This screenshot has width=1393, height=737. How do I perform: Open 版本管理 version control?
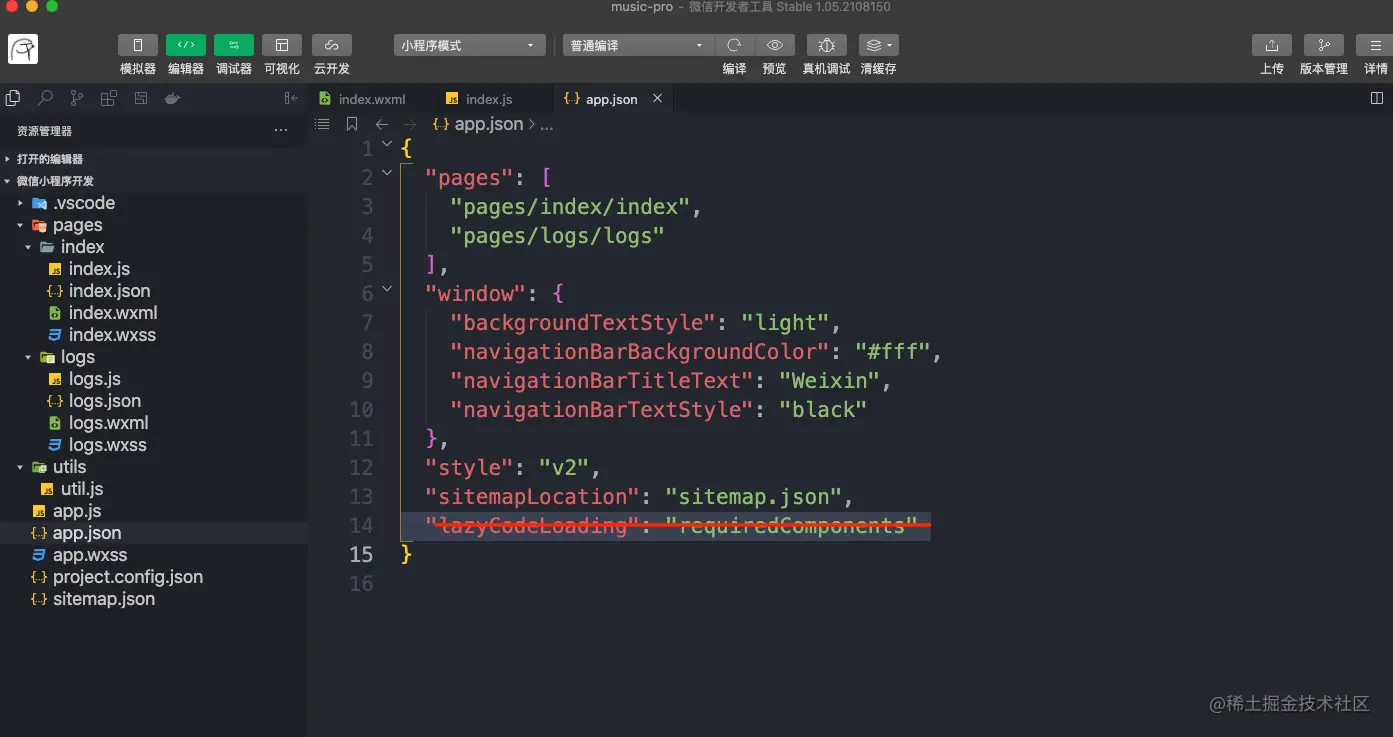click(x=1324, y=45)
